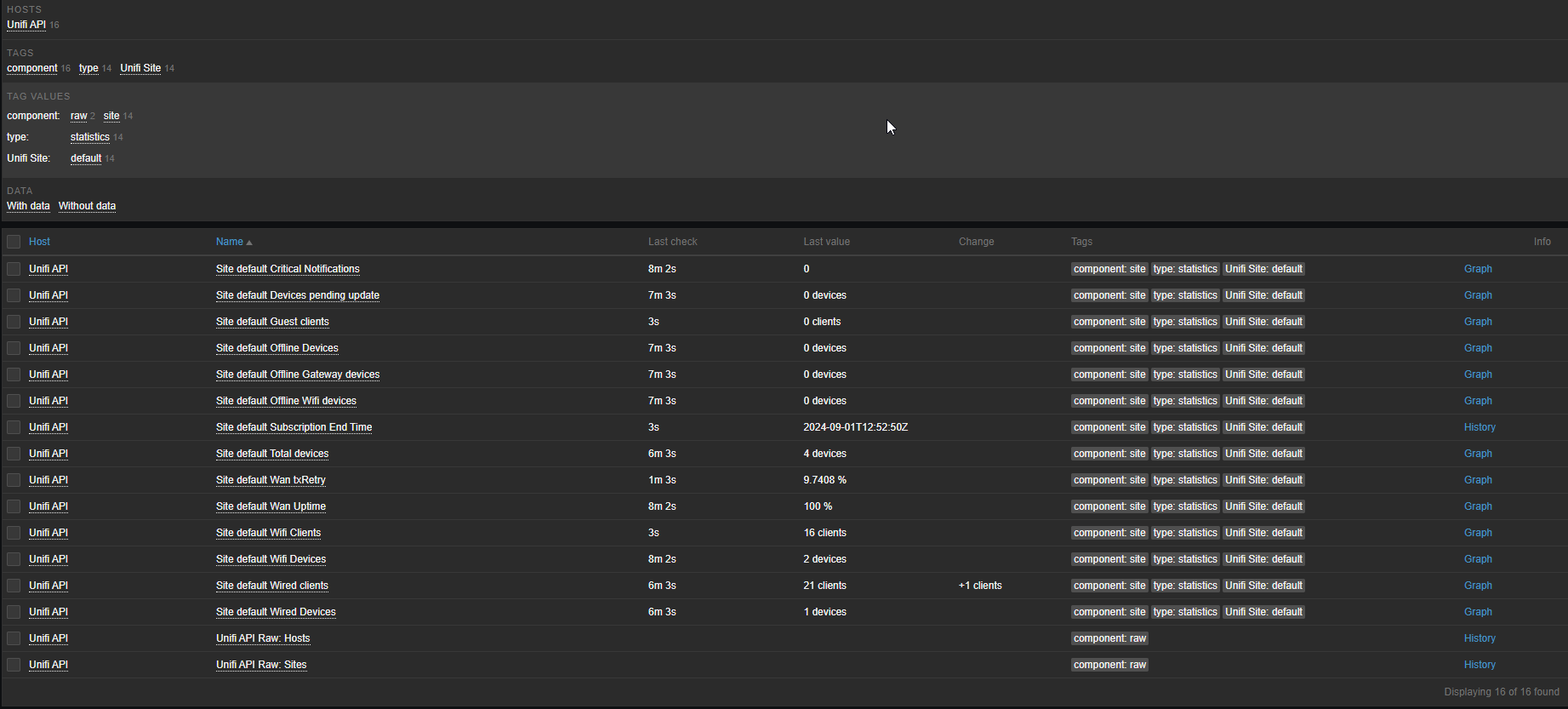Open Site default Offline Gateway devices item
The height and width of the screenshot is (709, 1568).
298,375
